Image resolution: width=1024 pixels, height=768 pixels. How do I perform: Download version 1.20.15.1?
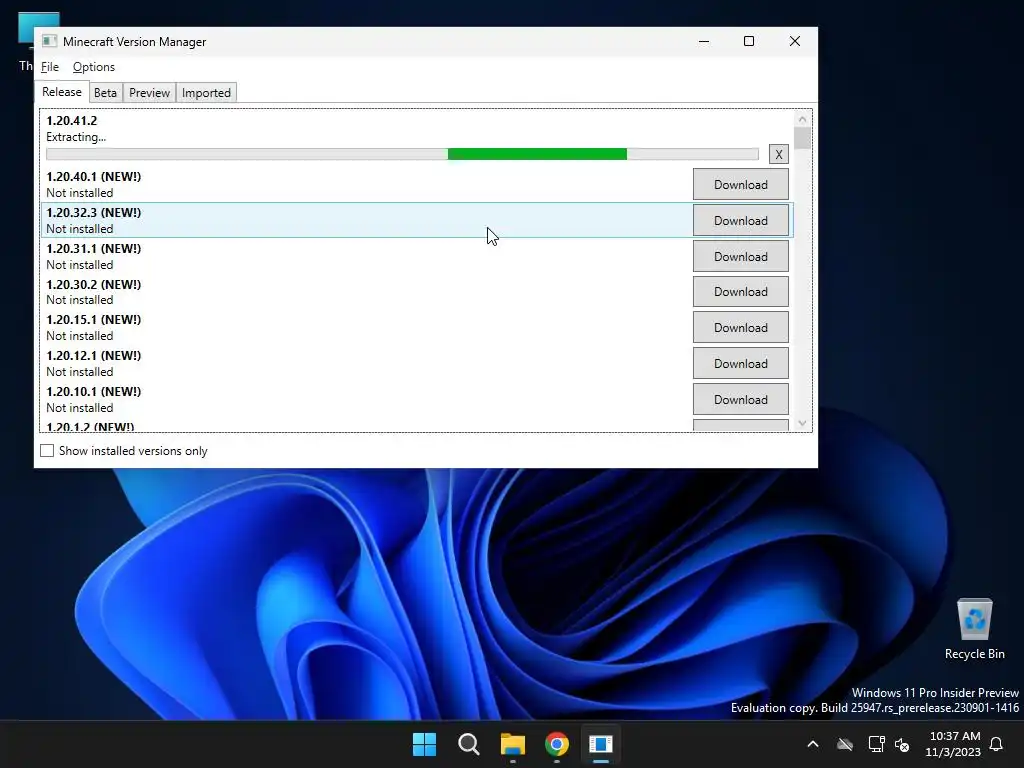pyautogui.click(x=741, y=328)
